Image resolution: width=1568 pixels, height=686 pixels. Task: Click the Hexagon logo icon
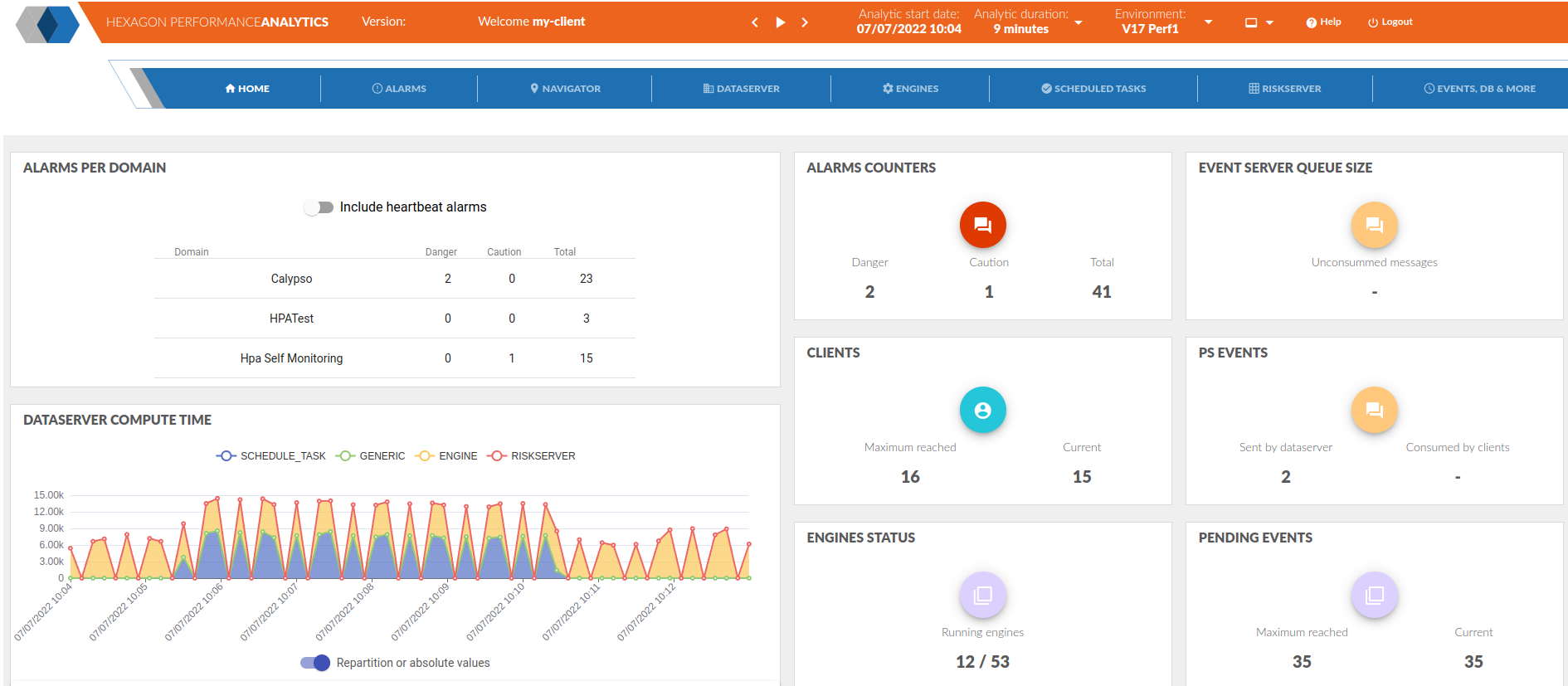point(48,24)
